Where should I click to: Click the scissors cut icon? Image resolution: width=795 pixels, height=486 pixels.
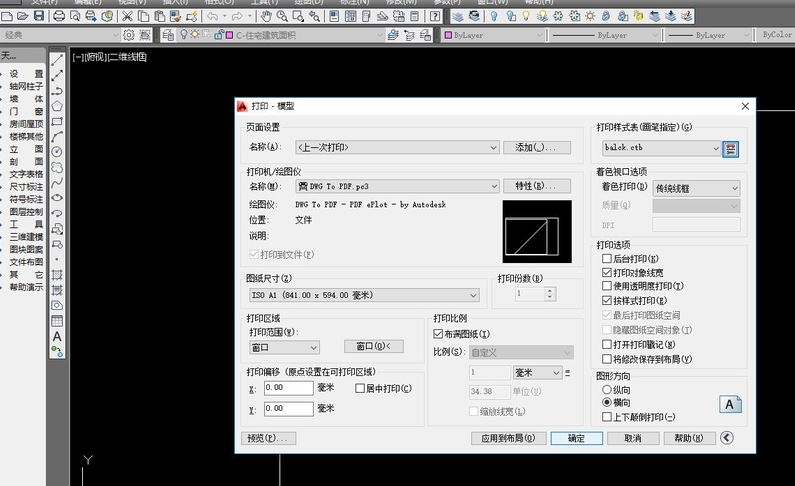(x=127, y=16)
